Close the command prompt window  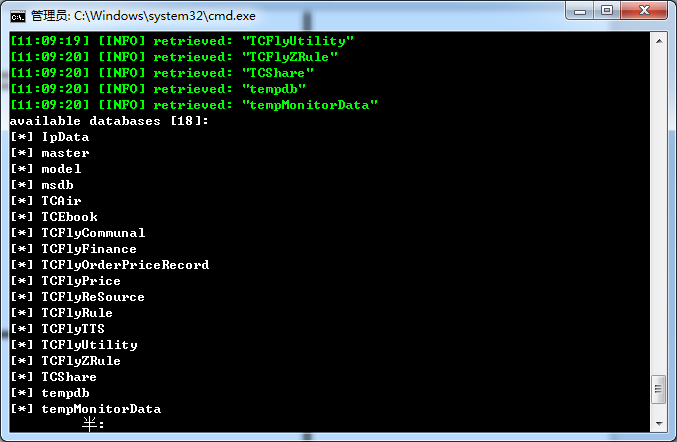coord(644,10)
